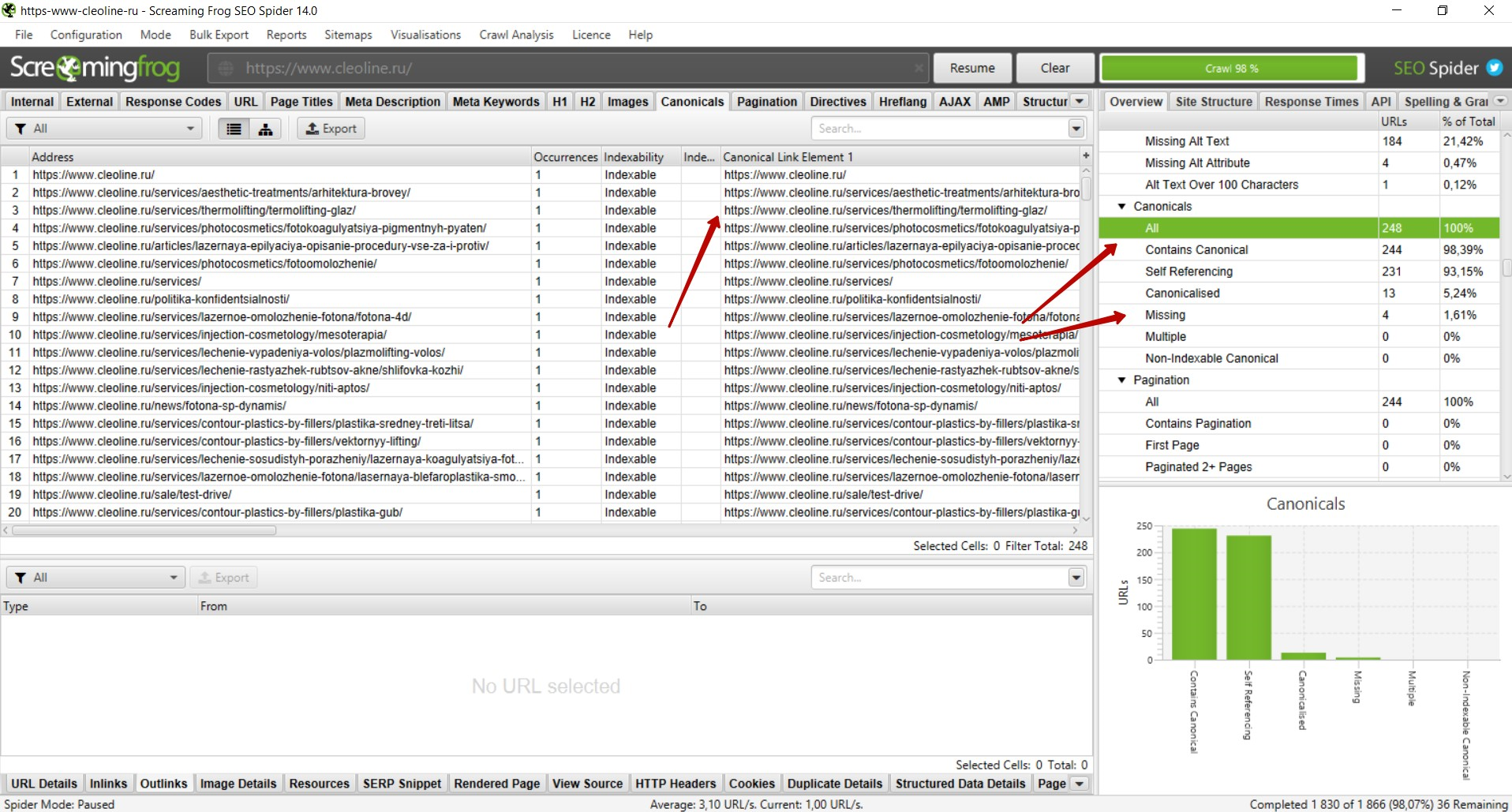Screen dimensions: 1512x812
Task: Click the Twitter bird icon
Action: click(x=1495, y=68)
